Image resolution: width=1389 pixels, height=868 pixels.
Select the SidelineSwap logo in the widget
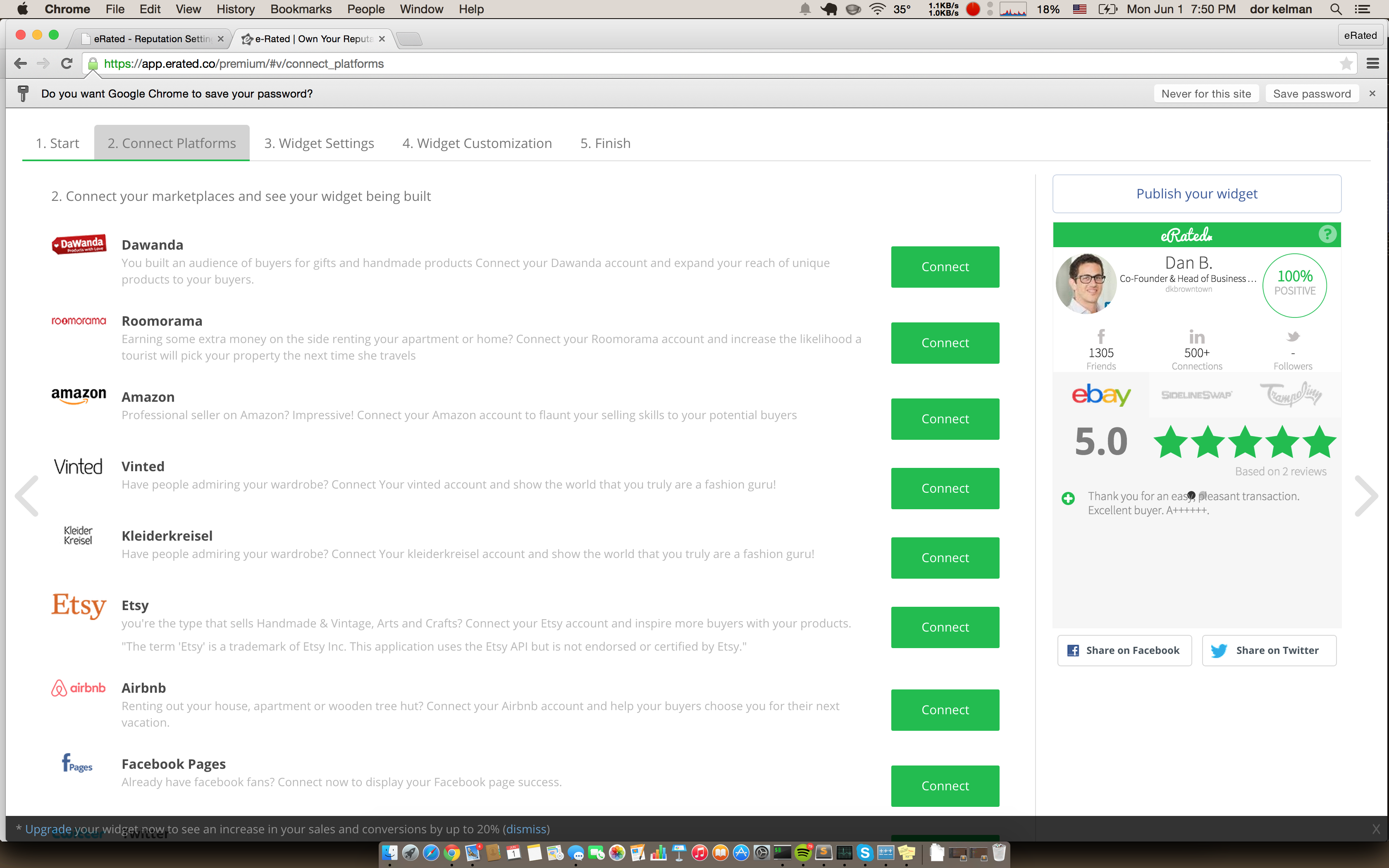1197,395
